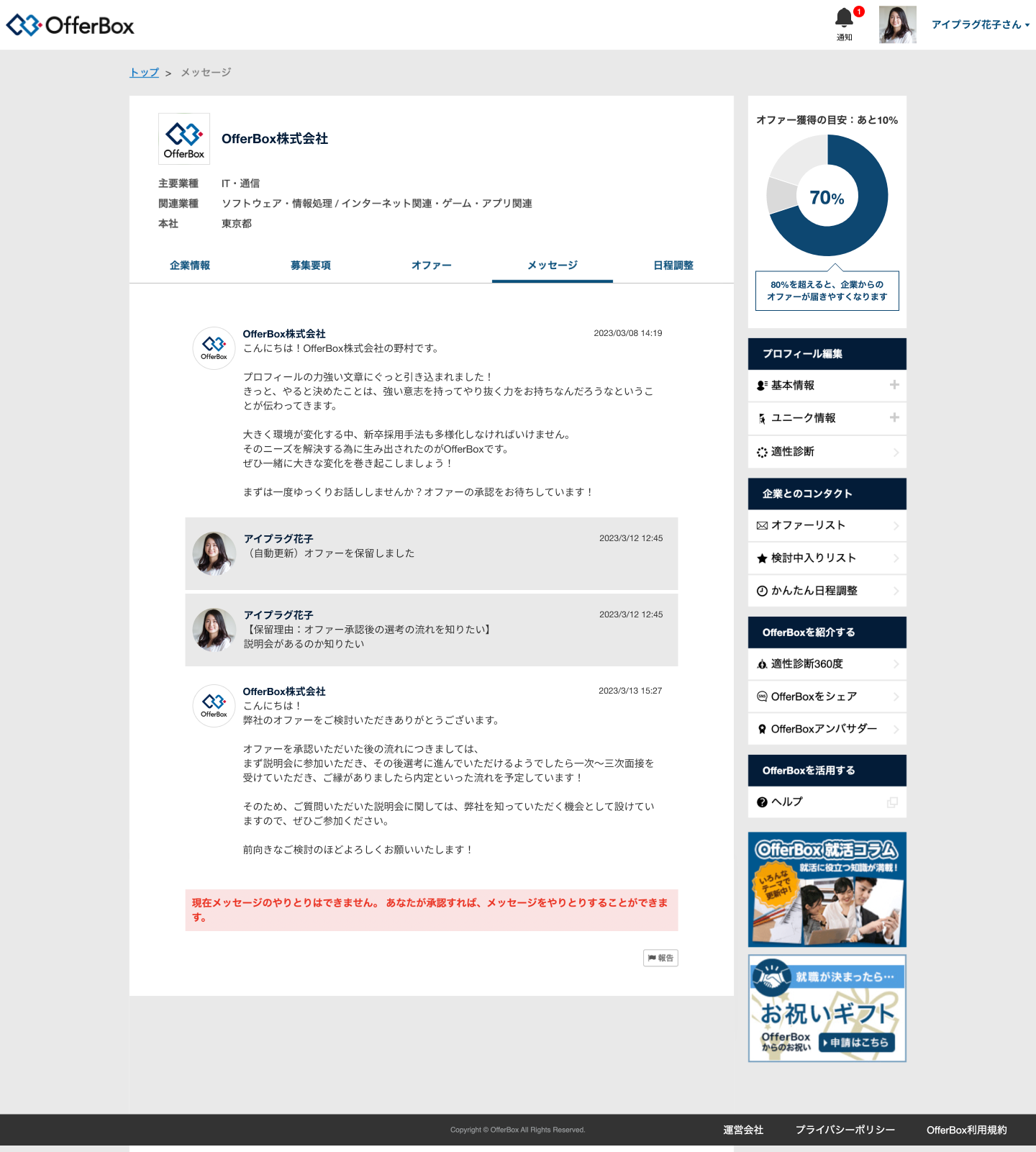Click user avatar on オファーを保留しました message
The height and width of the screenshot is (1152, 1036).
tap(214, 554)
